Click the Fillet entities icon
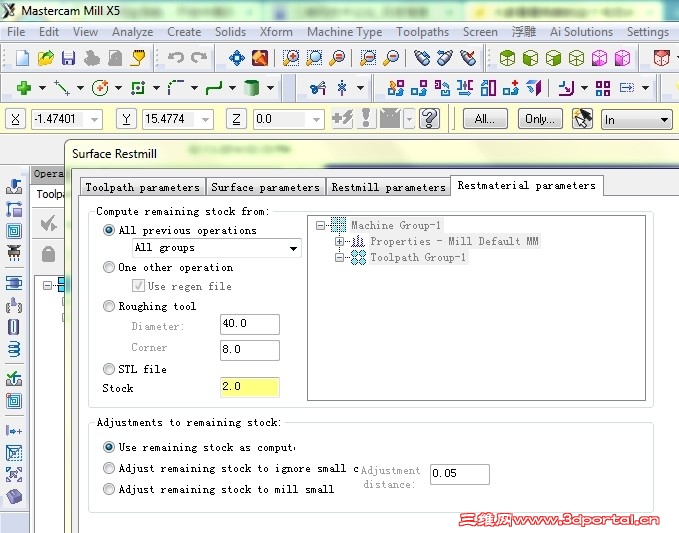679x533 pixels. click(x=176, y=87)
